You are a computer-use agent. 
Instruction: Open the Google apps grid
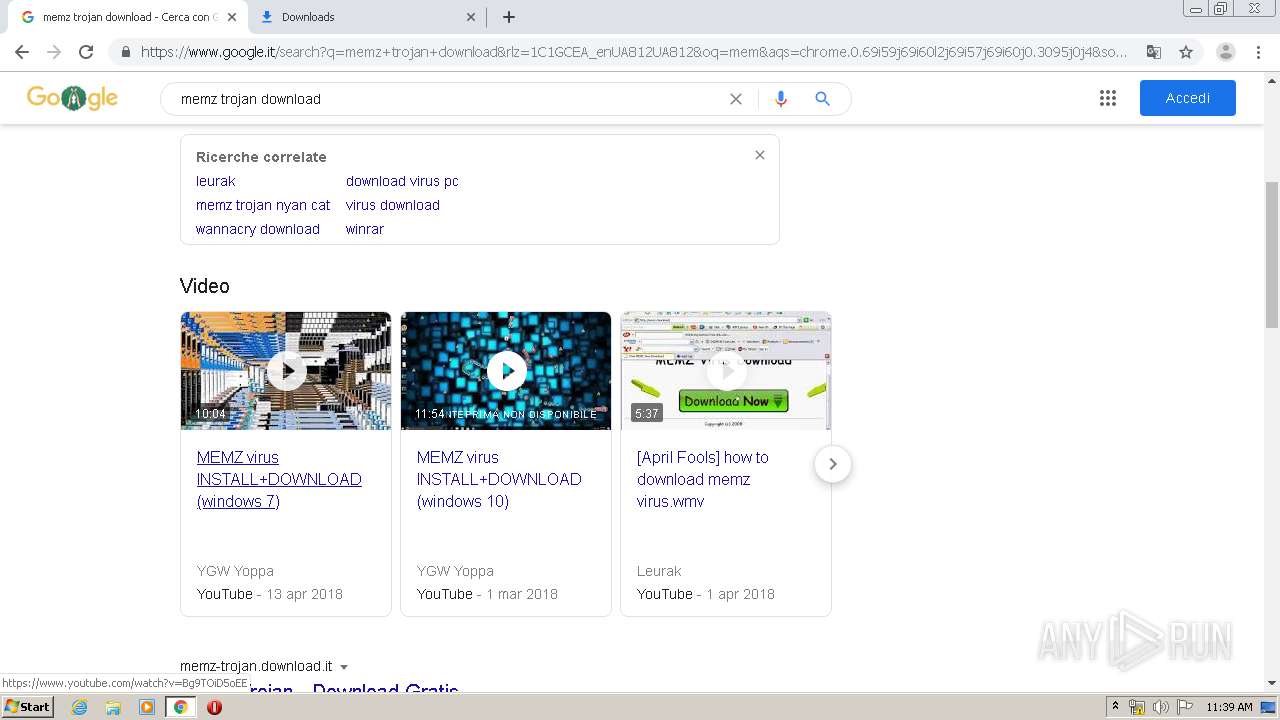[1108, 98]
